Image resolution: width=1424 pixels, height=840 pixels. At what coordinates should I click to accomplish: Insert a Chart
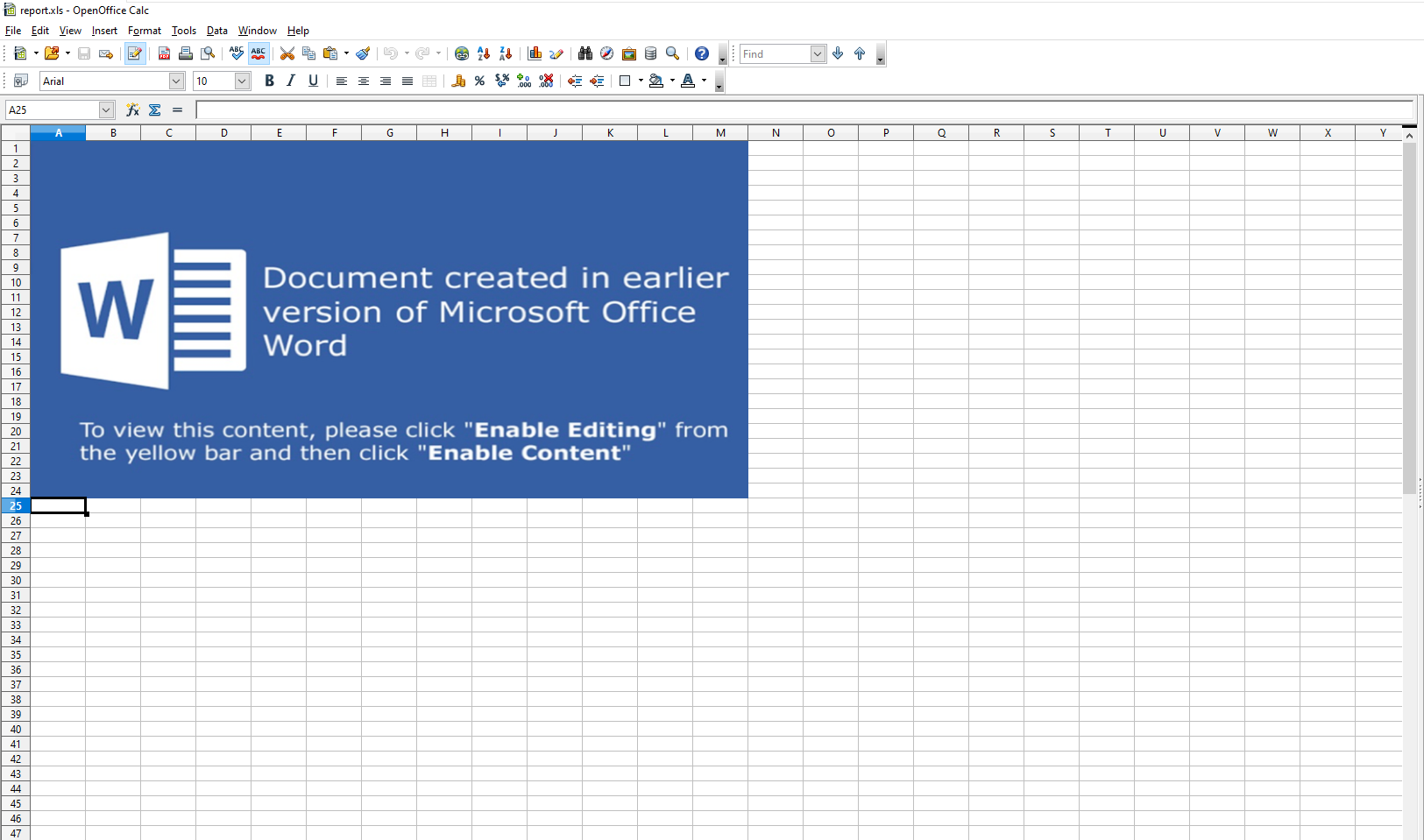[535, 53]
